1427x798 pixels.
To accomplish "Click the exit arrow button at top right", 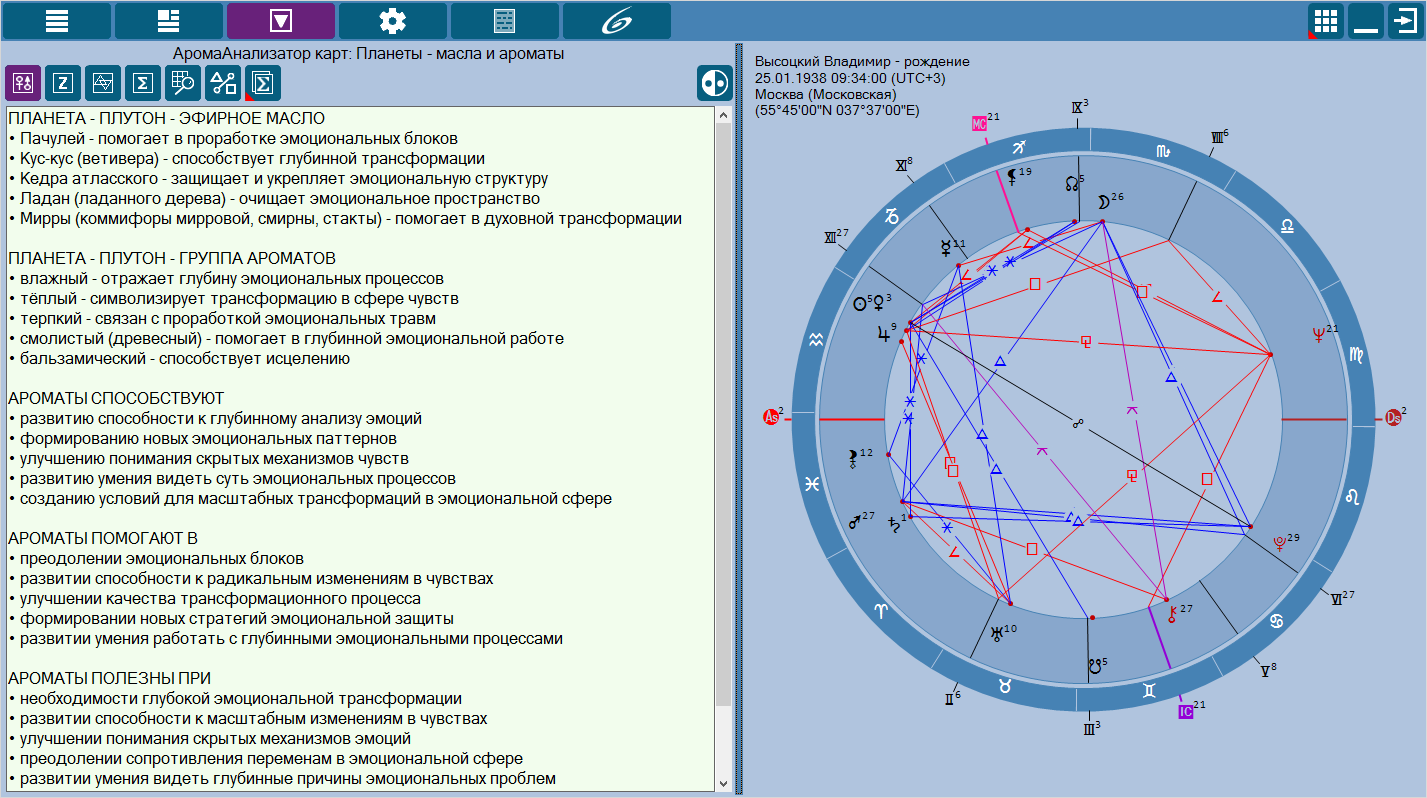I will click(x=1405, y=21).
